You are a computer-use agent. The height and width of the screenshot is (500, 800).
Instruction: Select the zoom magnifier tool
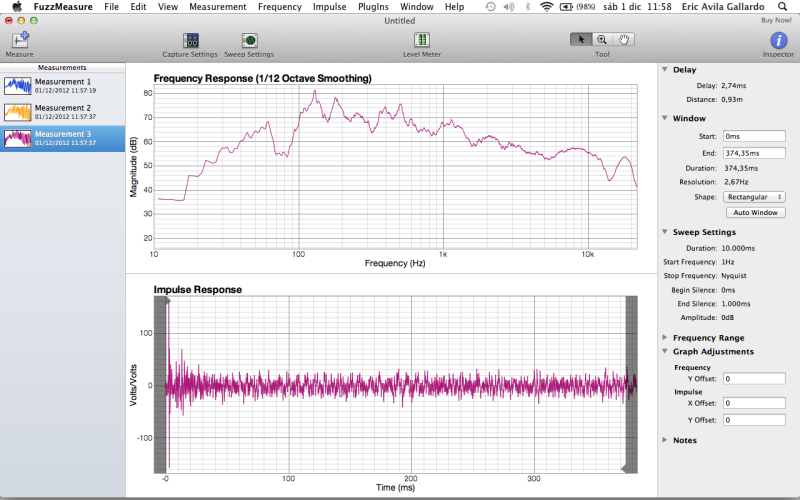coord(602,39)
